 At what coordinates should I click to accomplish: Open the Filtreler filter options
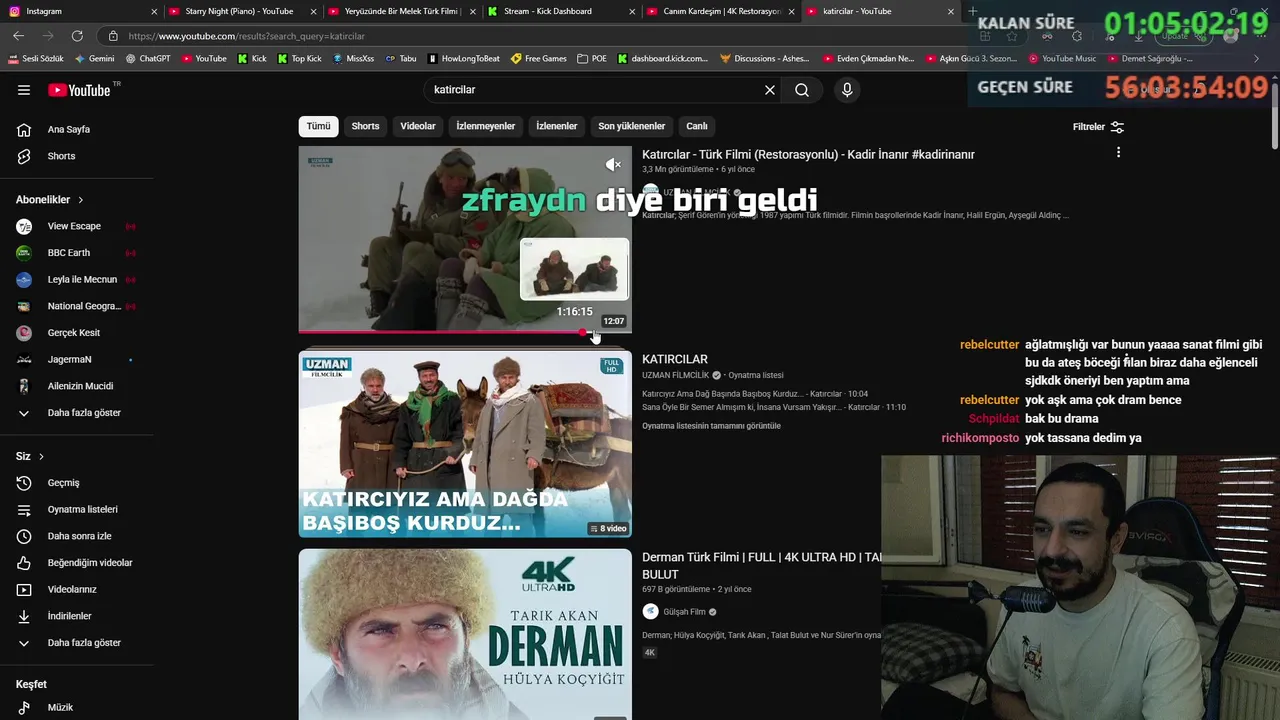point(1098,127)
